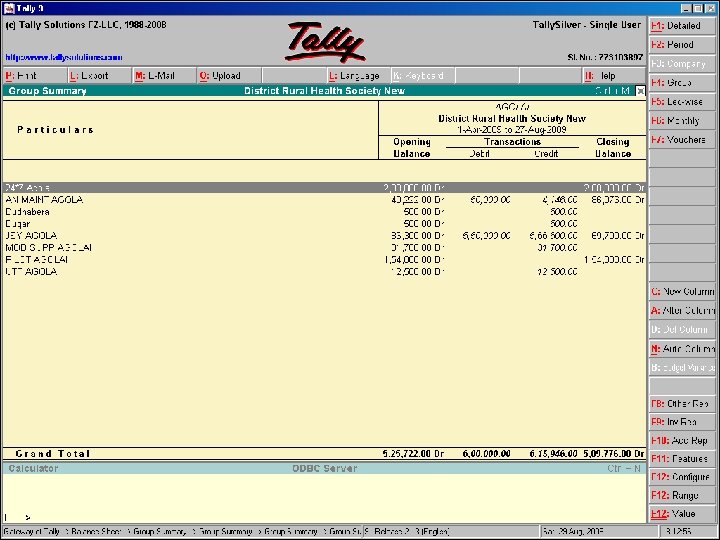Click the Tally logo
The width and height of the screenshot is (720, 540).
point(325,42)
